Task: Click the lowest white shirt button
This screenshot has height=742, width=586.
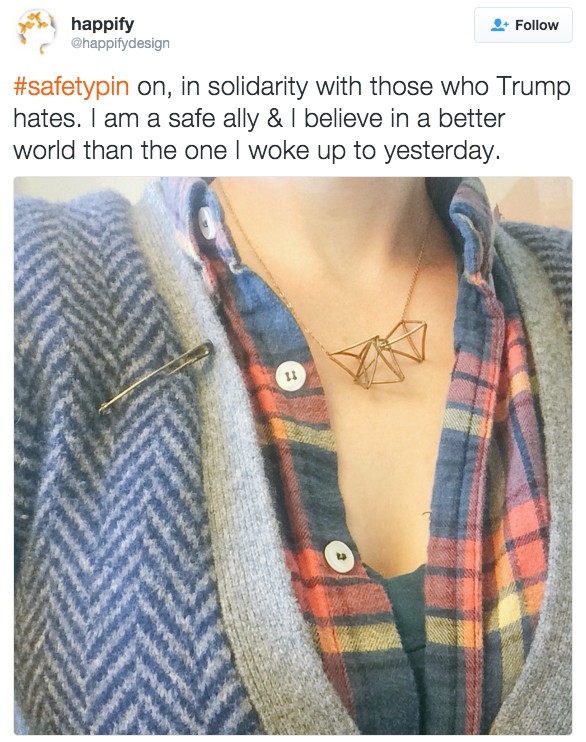Action: tap(339, 556)
